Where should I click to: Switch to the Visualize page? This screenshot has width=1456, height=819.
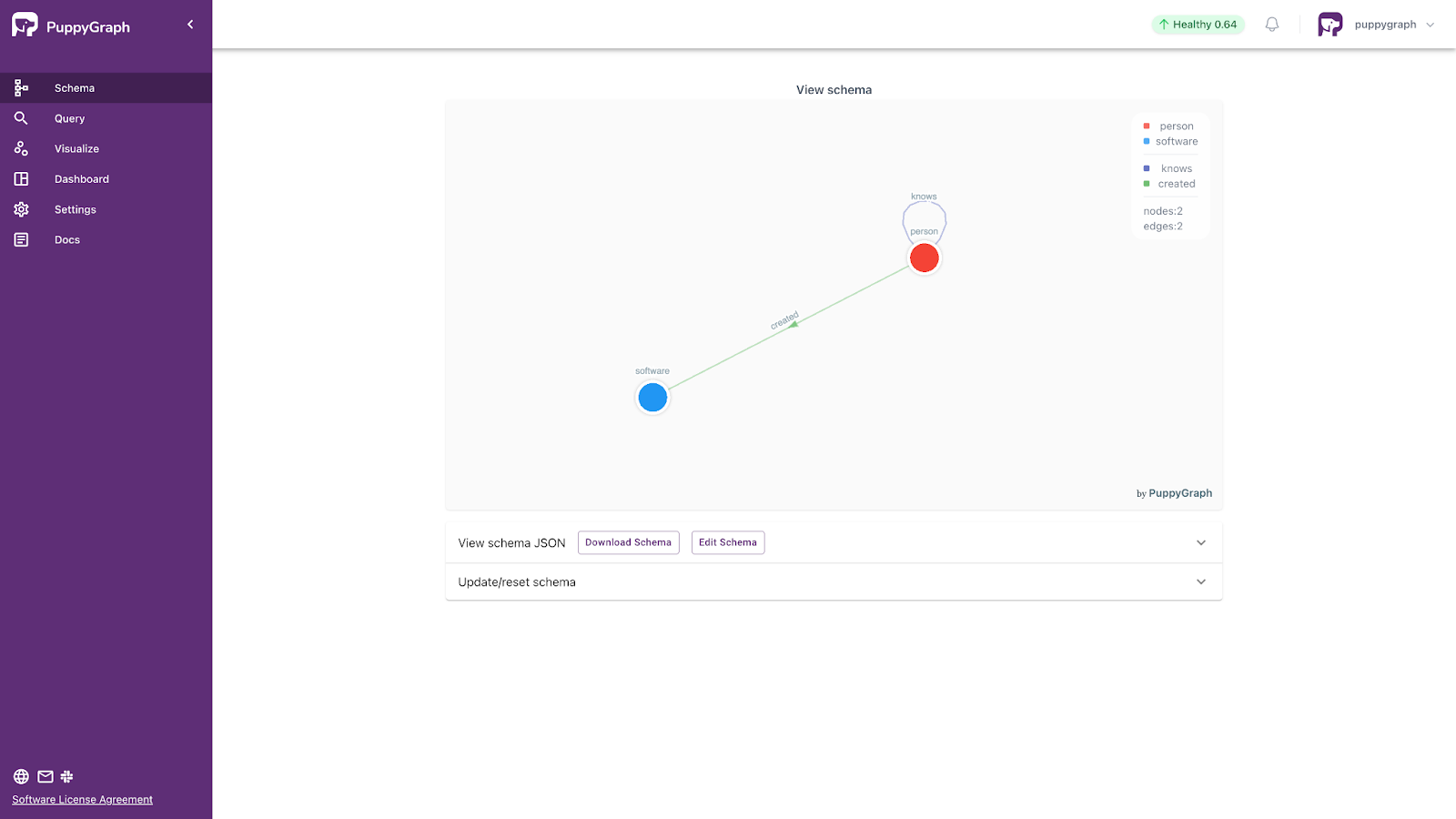106,148
